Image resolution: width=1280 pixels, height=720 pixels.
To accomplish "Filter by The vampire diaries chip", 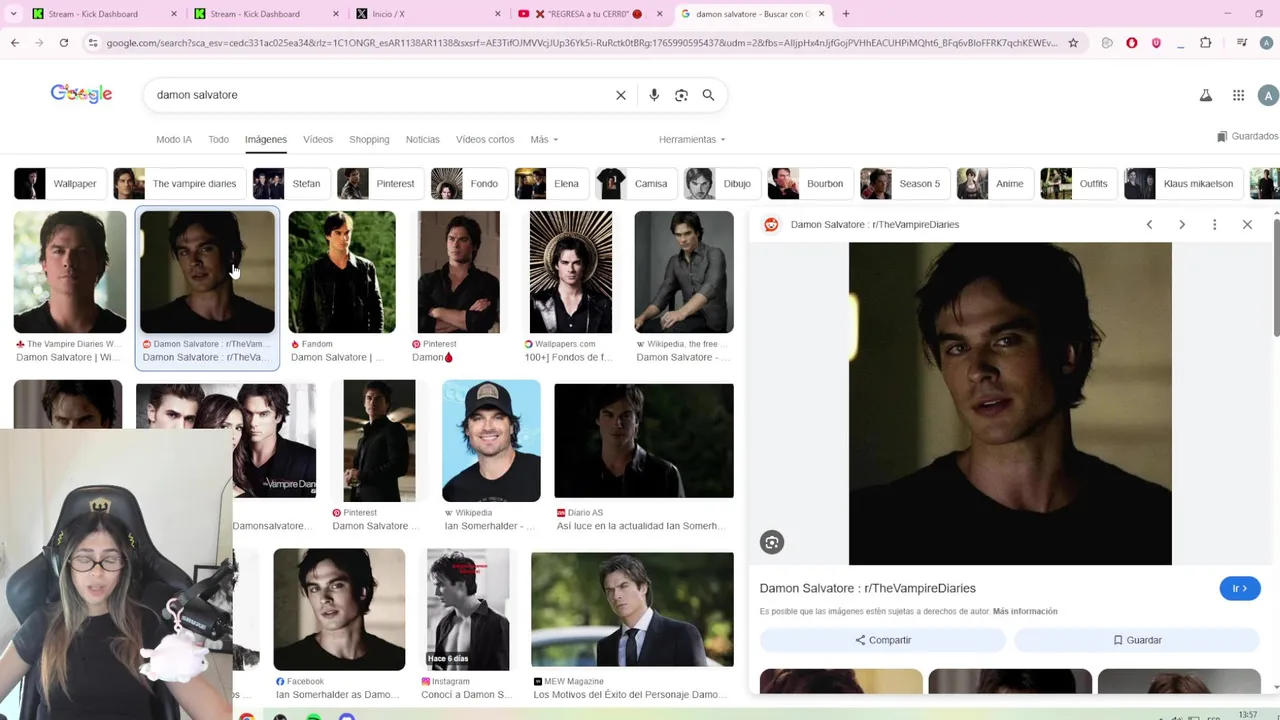I will pyautogui.click(x=178, y=184).
